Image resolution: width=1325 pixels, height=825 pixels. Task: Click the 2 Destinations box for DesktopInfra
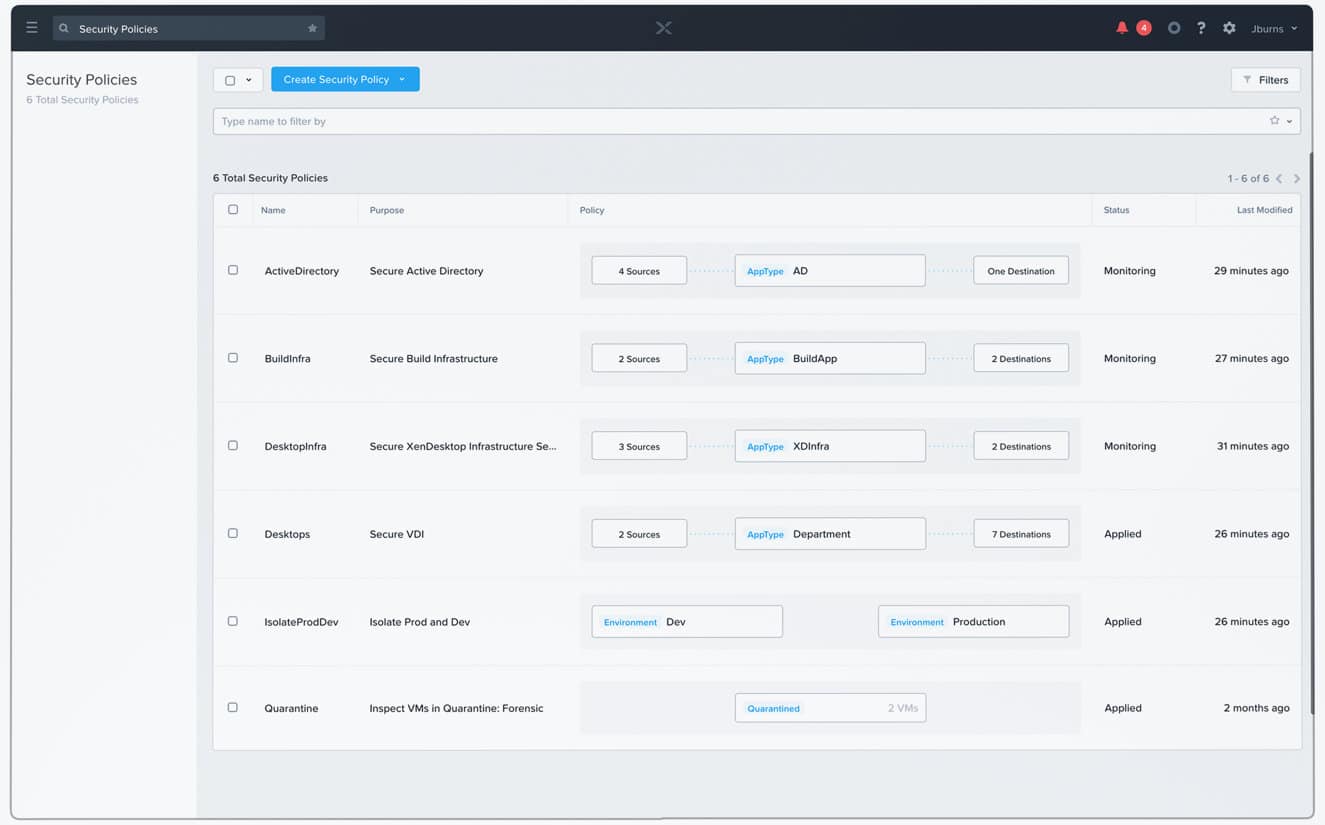point(1021,446)
